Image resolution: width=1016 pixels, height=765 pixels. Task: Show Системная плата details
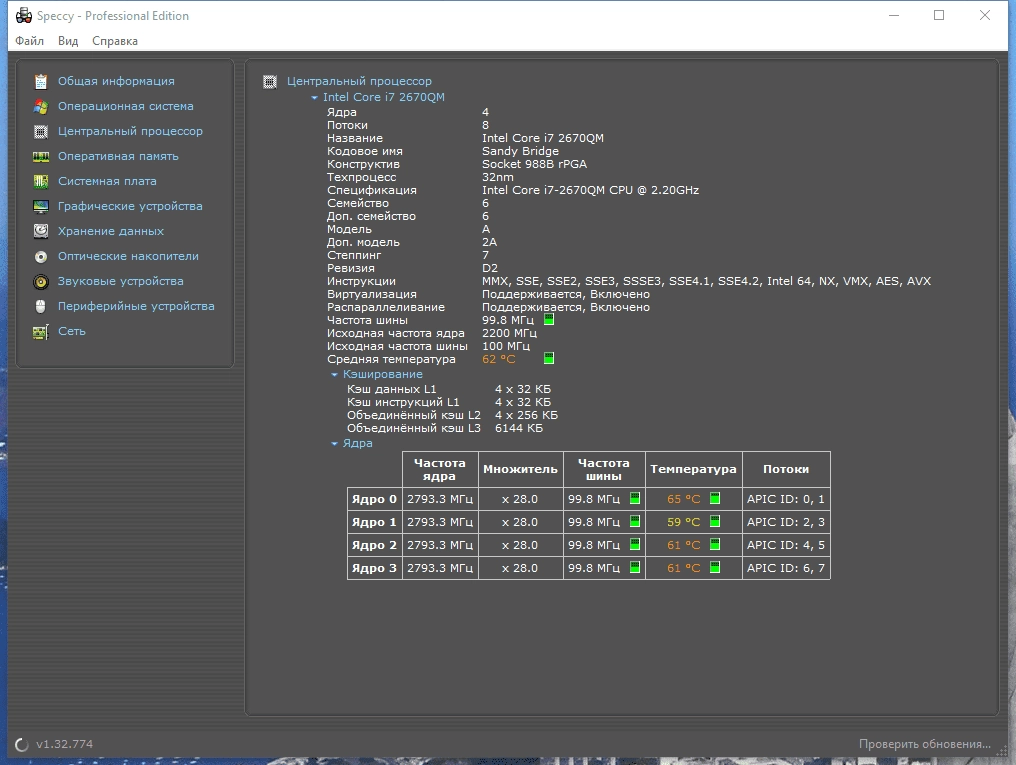click(107, 181)
